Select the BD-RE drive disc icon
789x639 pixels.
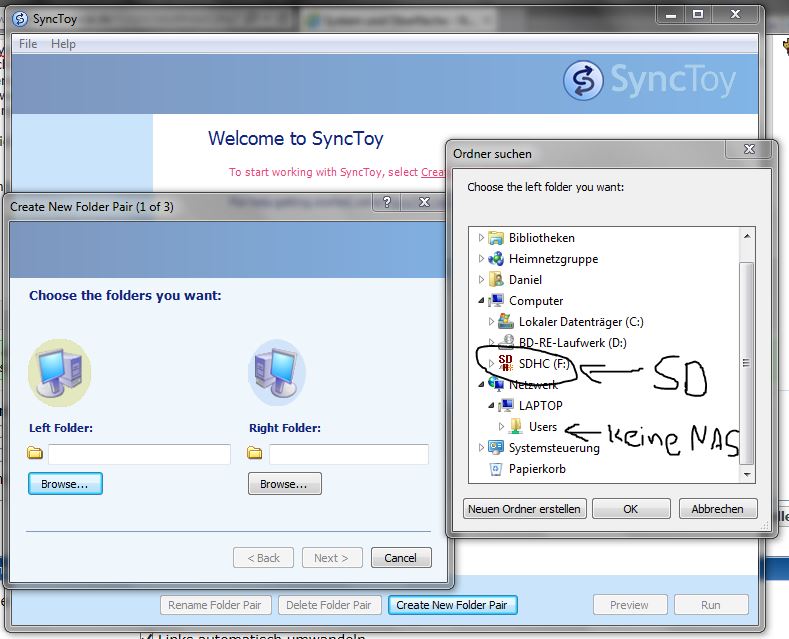(506, 342)
